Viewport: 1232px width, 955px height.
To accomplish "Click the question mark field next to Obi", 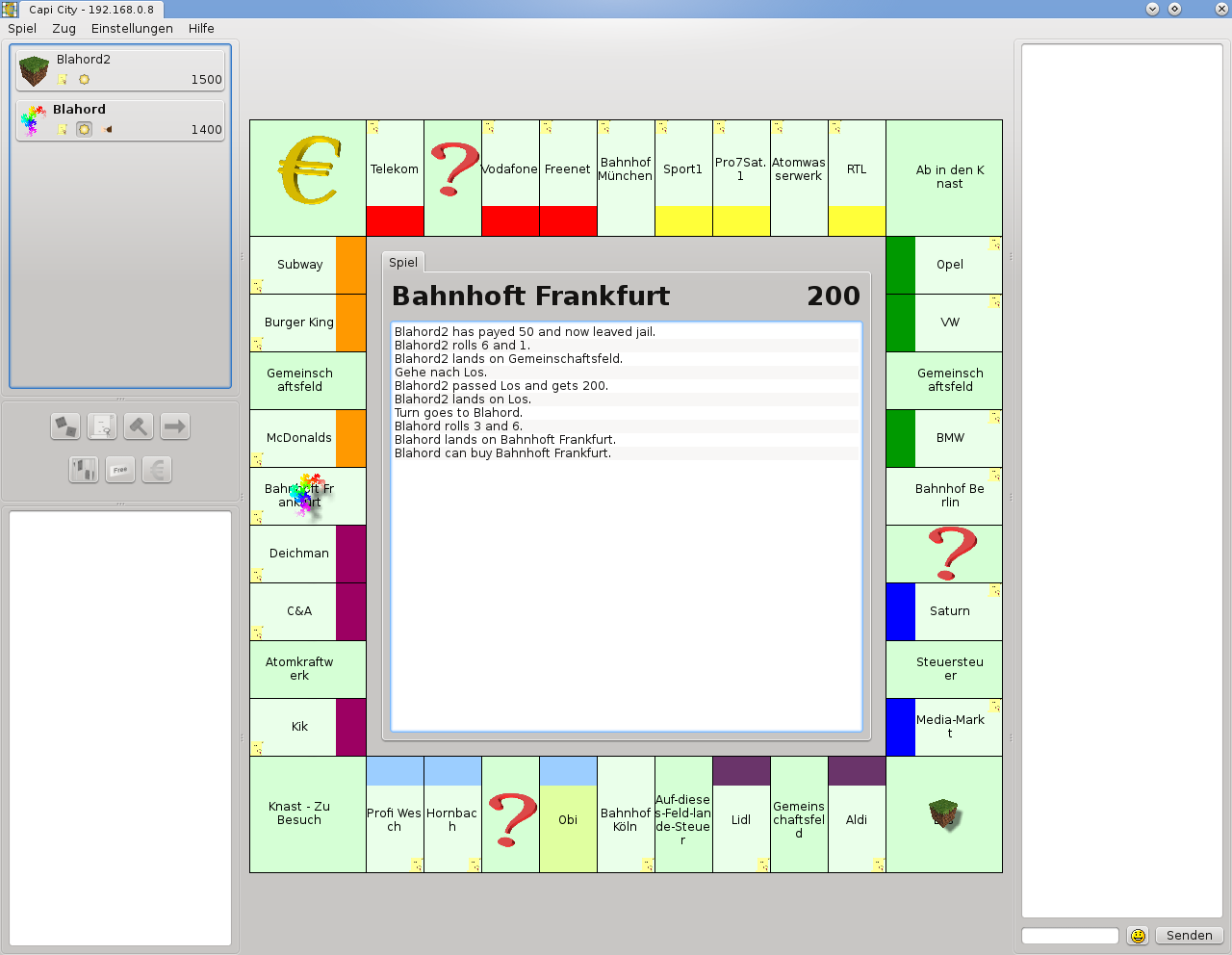I will pyautogui.click(x=510, y=814).
